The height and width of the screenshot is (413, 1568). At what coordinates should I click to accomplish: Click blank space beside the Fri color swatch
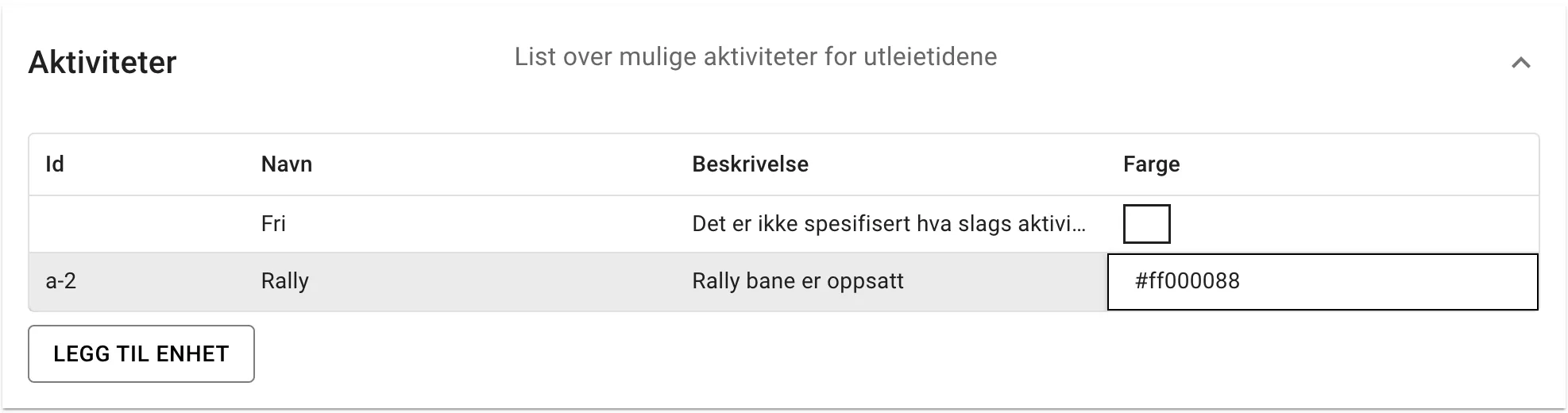coord(1350,224)
